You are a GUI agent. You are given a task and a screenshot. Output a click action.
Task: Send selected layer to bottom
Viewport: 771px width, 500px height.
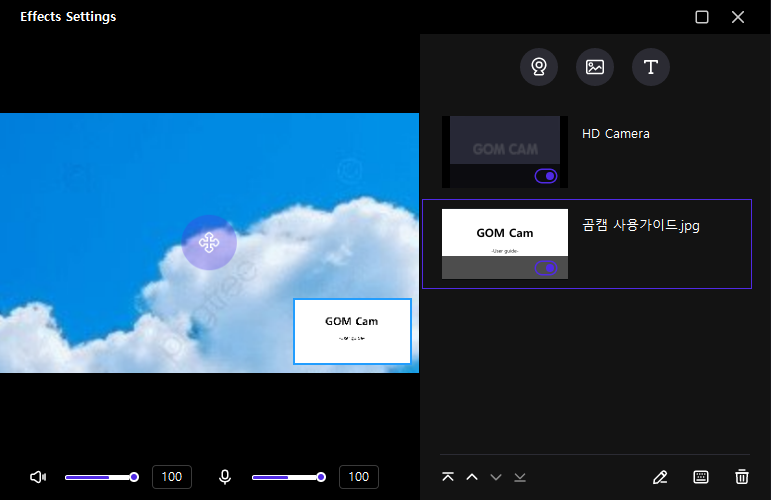(x=520, y=477)
